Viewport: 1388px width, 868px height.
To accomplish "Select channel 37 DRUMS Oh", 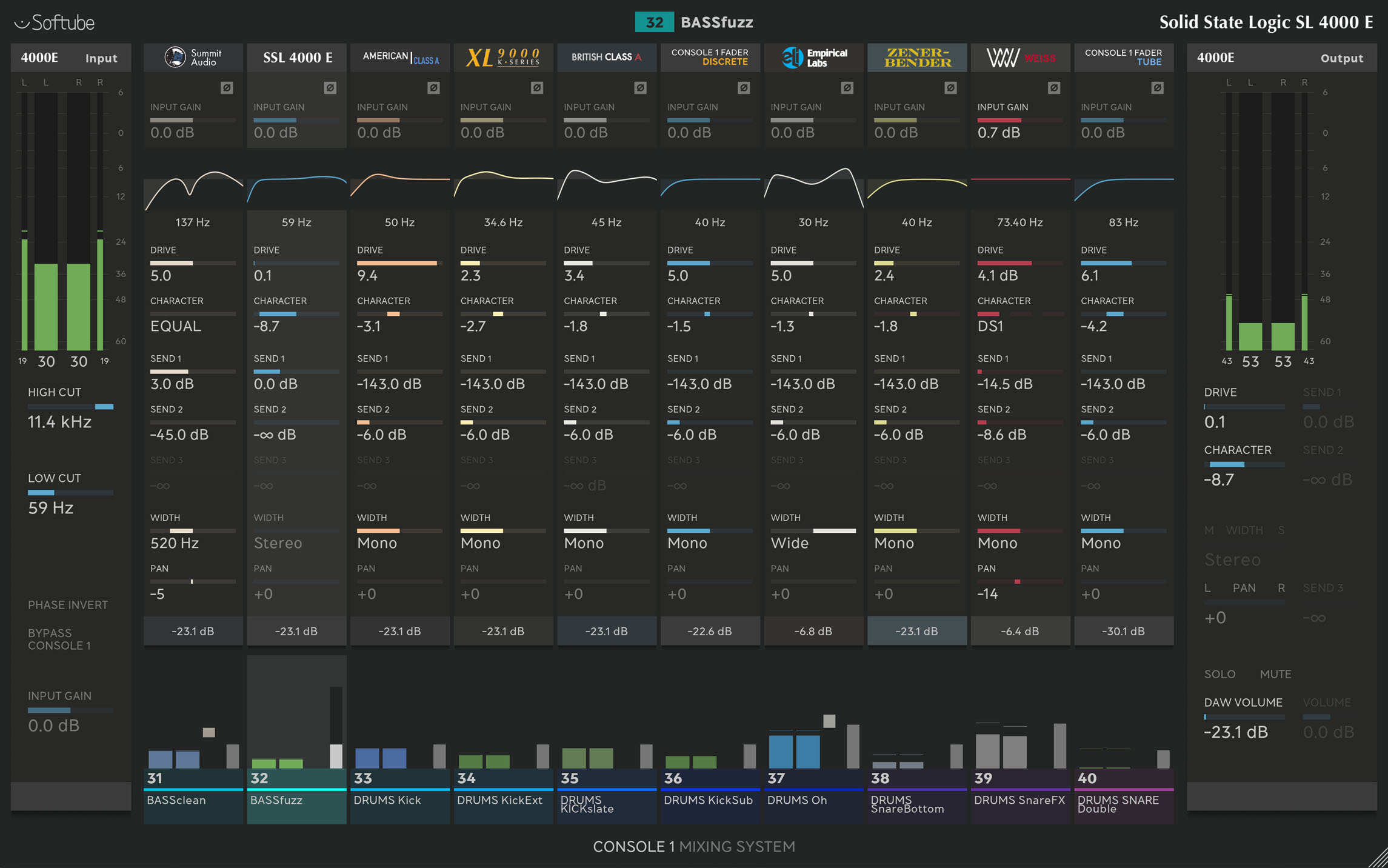I will [x=813, y=795].
